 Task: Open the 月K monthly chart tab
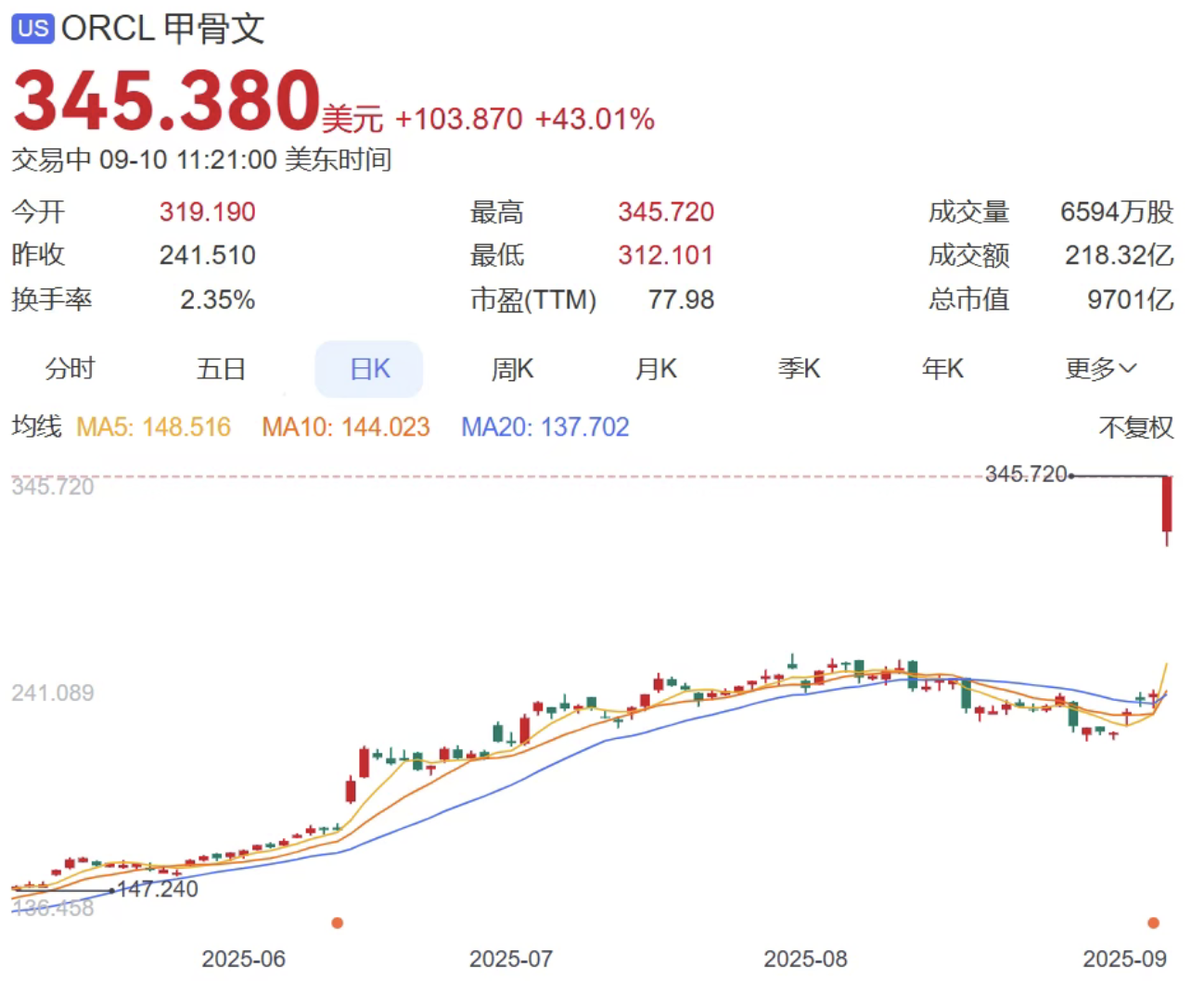(656, 369)
